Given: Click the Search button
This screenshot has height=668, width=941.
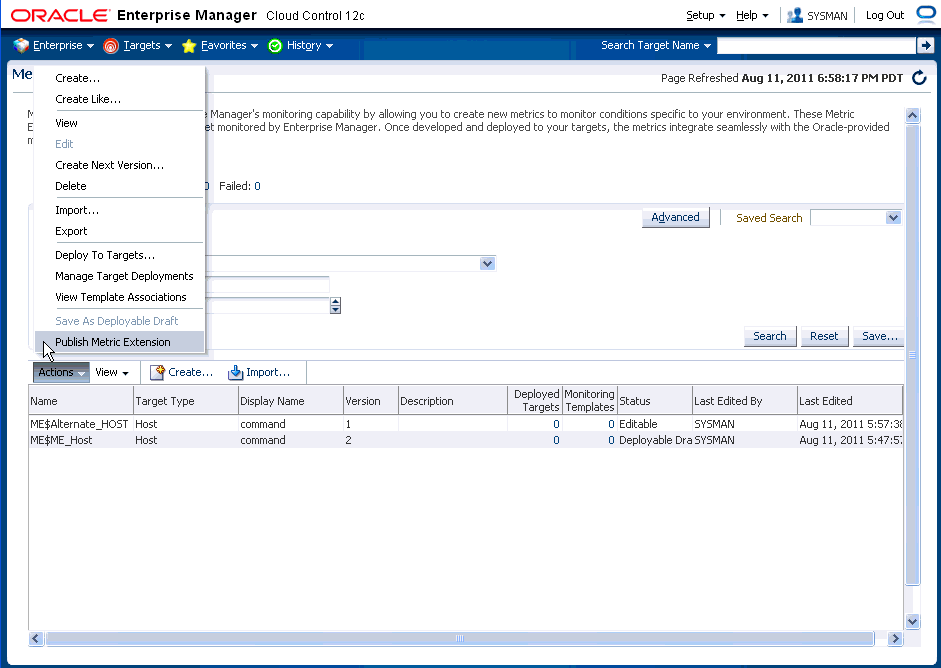Looking at the screenshot, I should (x=770, y=336).
